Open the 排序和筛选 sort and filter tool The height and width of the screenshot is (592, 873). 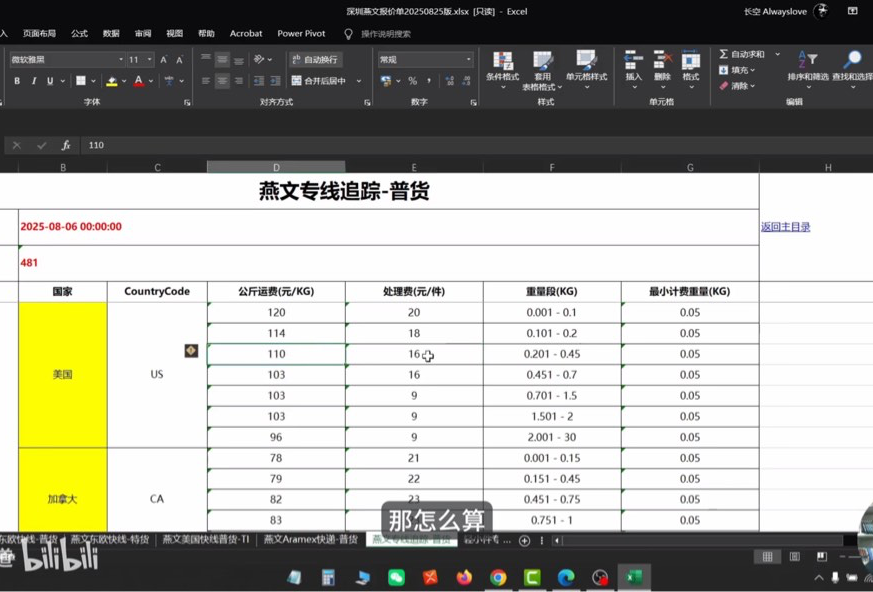(x=807, y=62)
